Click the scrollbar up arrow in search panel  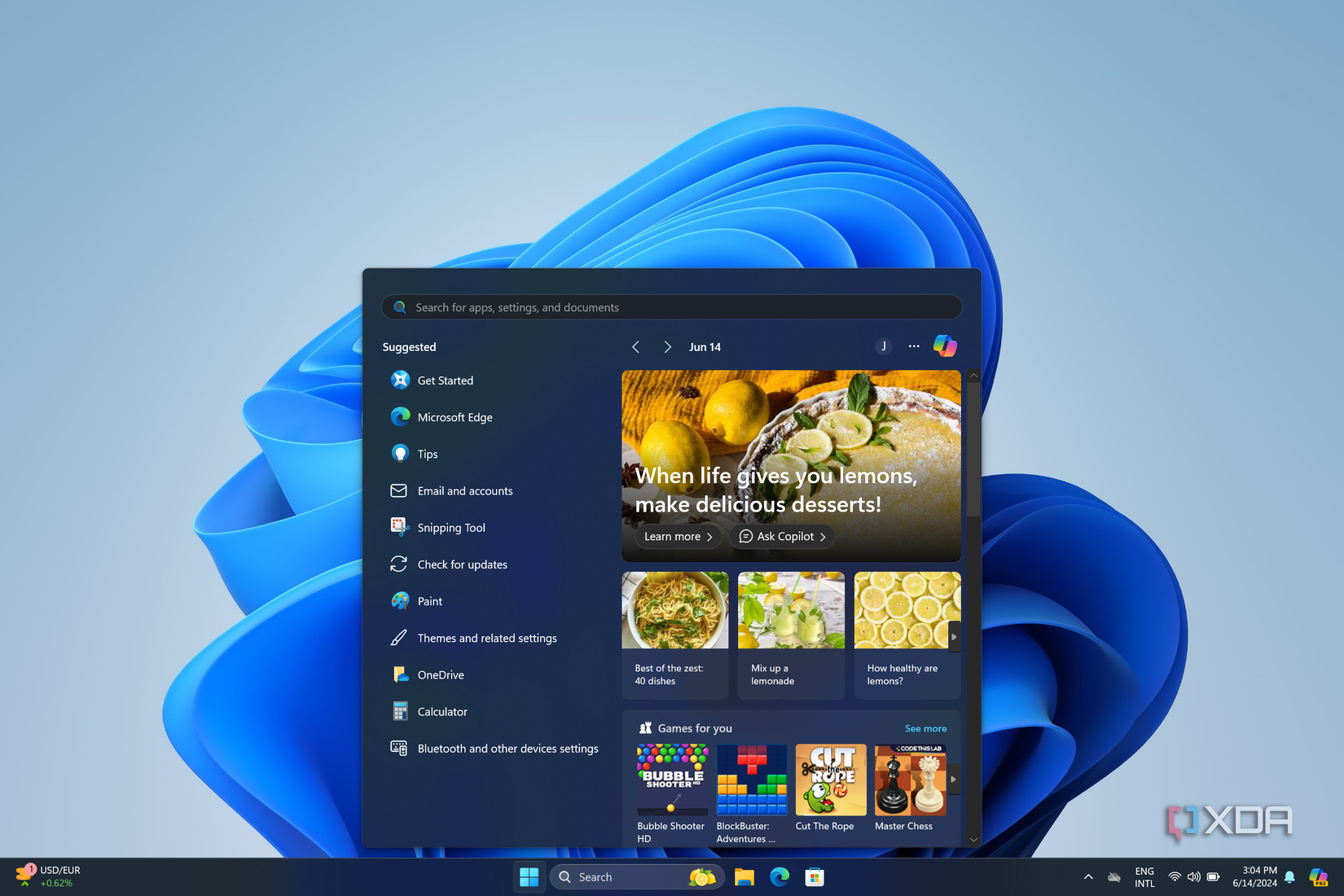click(x=973, y=376)
